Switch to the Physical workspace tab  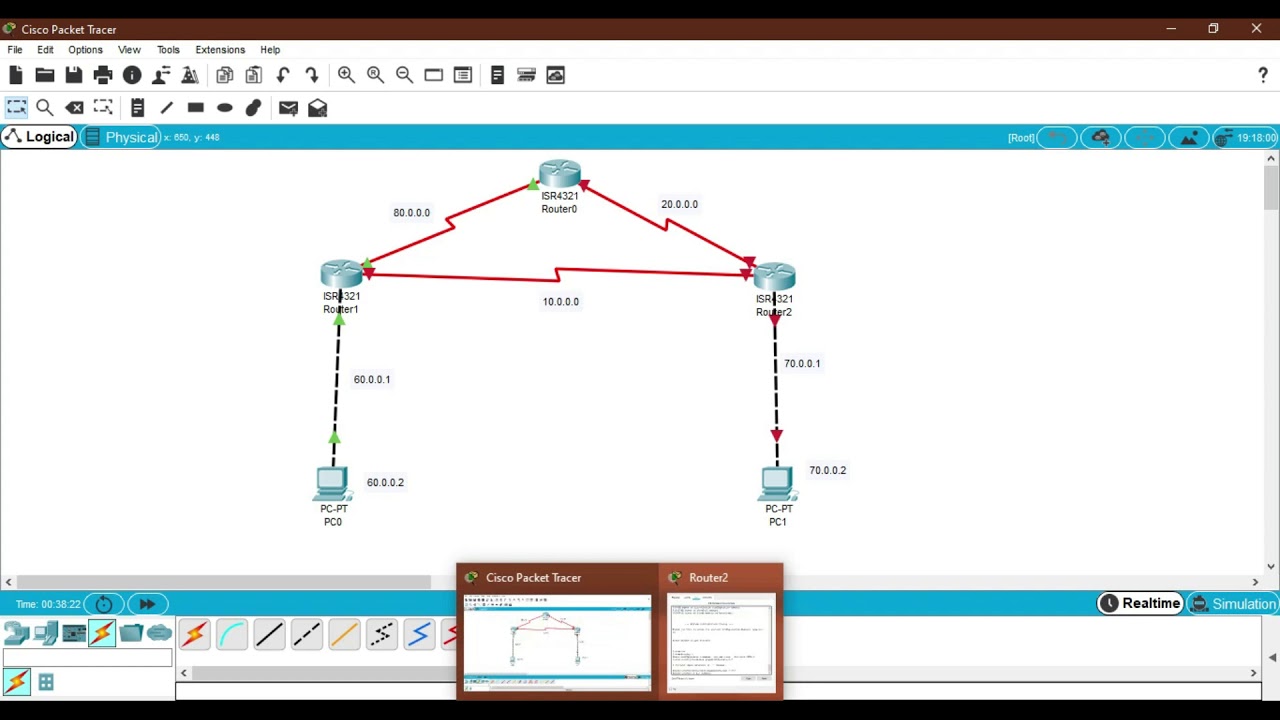(x=120, y=137)
